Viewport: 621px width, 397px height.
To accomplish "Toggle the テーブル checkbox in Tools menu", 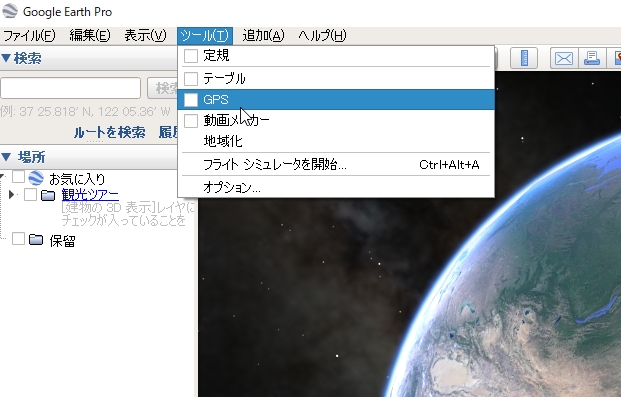I will pyautogui.click(x=191, y=78).
